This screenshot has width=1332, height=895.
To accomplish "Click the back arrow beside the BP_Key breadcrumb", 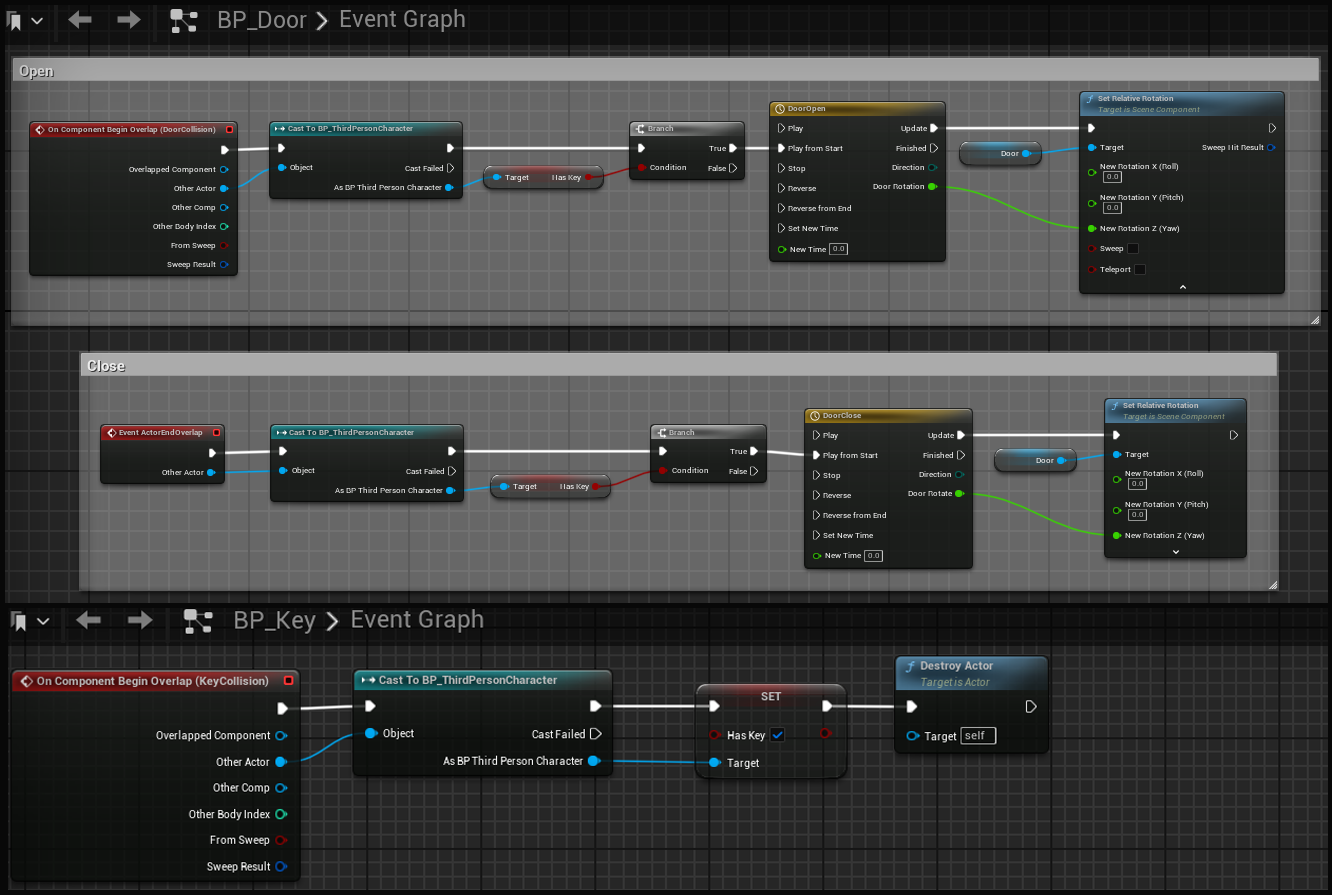I will coord(88,621).
